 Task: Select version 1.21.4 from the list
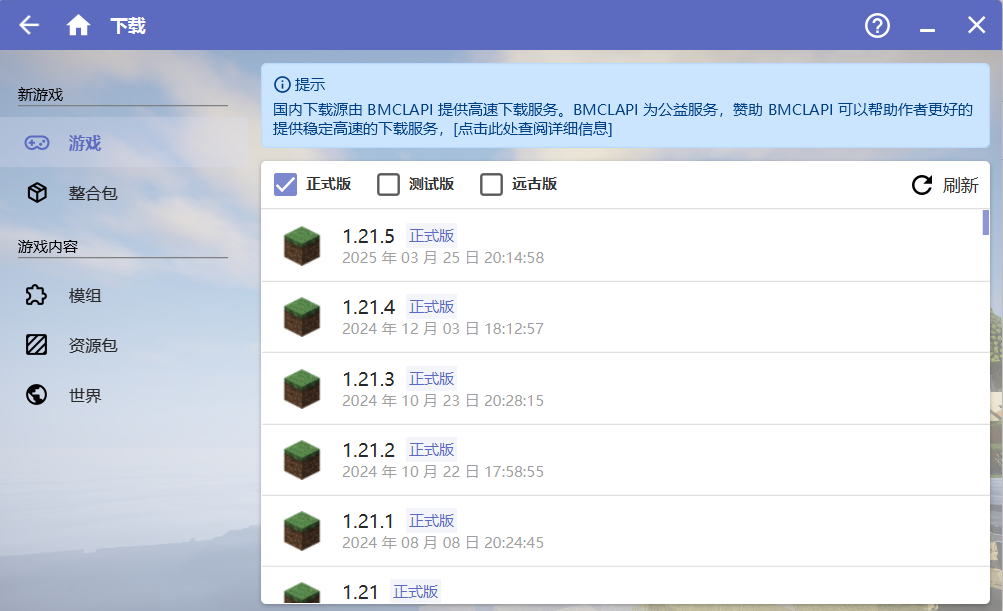point(625,317)
